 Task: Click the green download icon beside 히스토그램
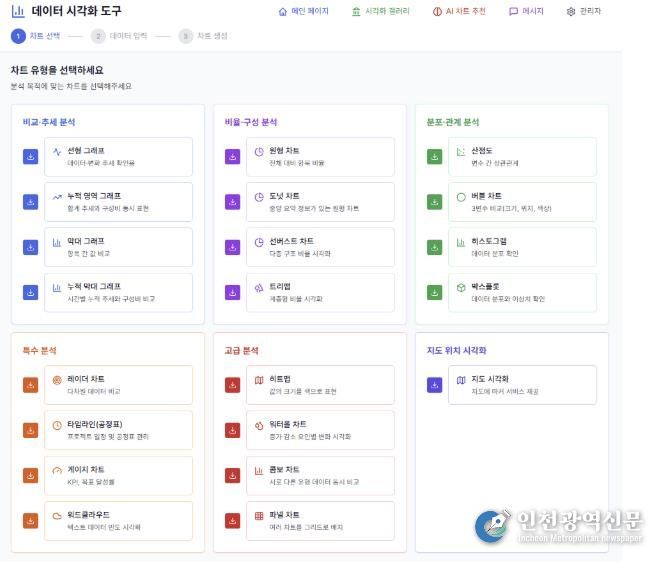[434, 247]
